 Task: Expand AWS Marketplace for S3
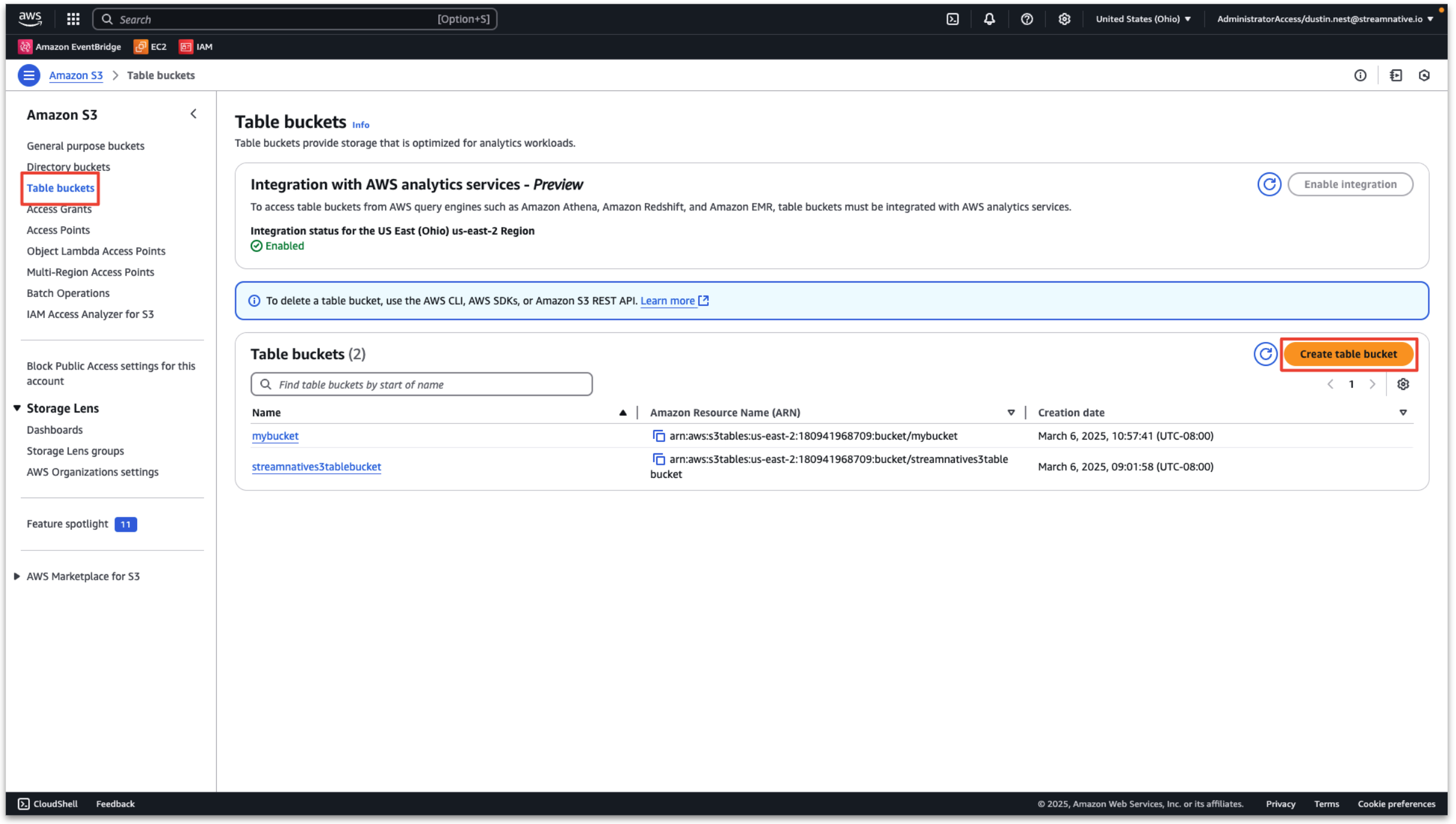(17, 576)
